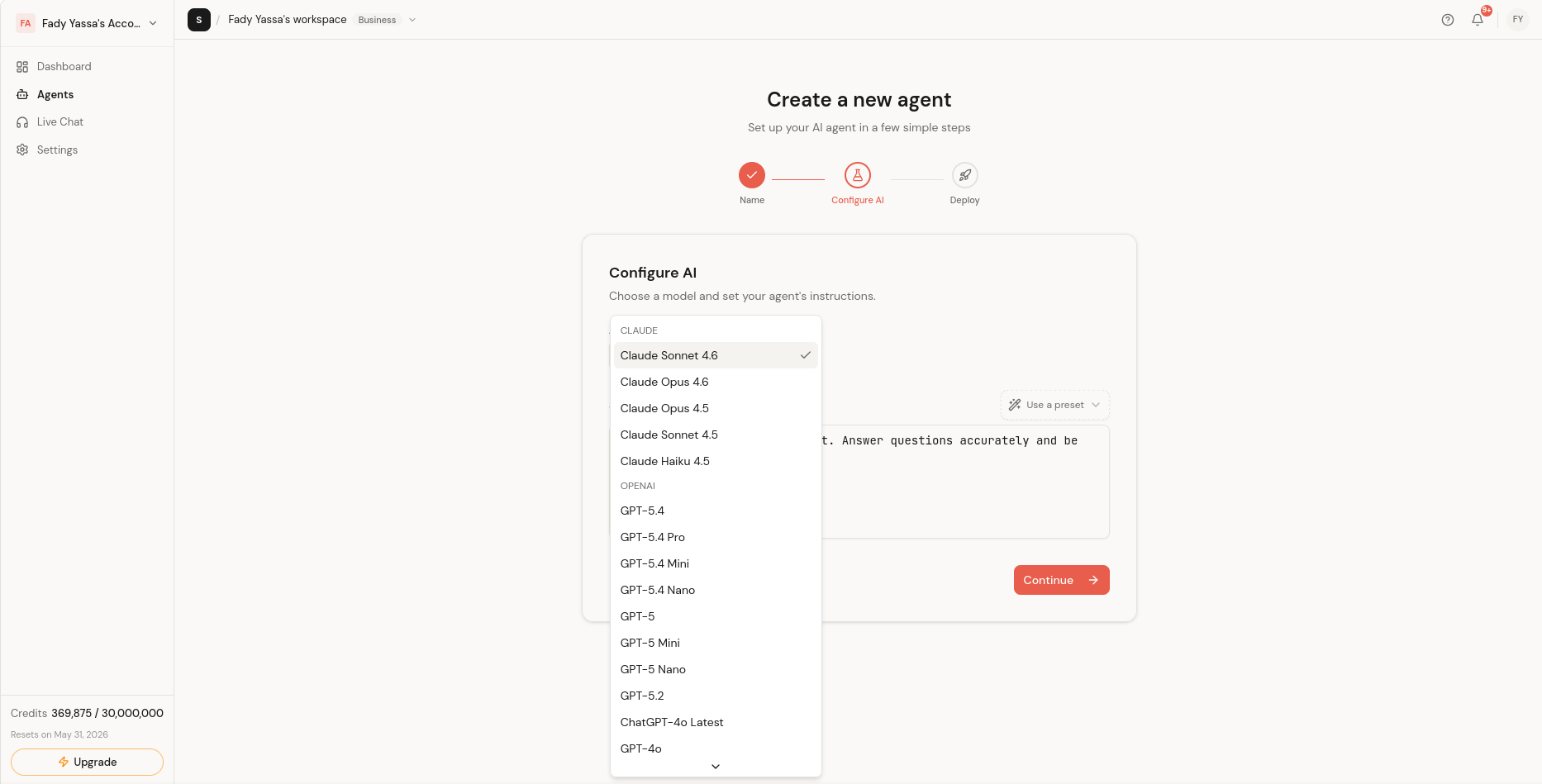Open the help question mark icon

pos(1448,20)
